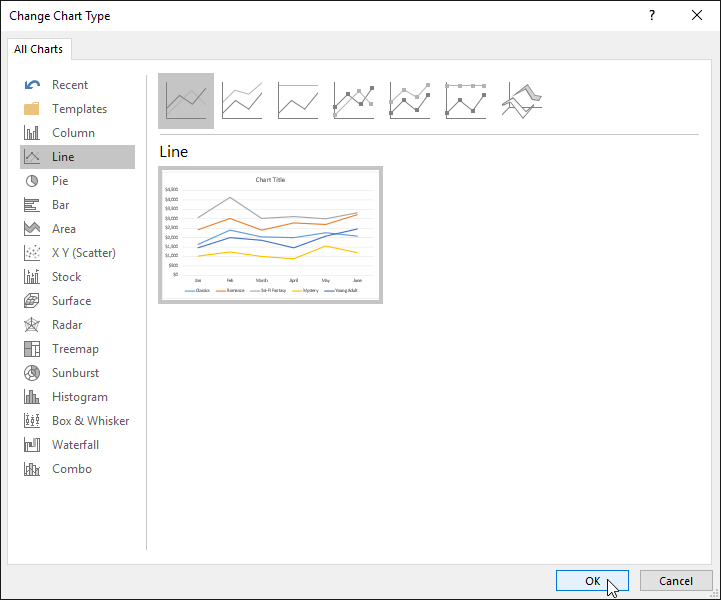Click the Stock chart icon

point(32,277)
